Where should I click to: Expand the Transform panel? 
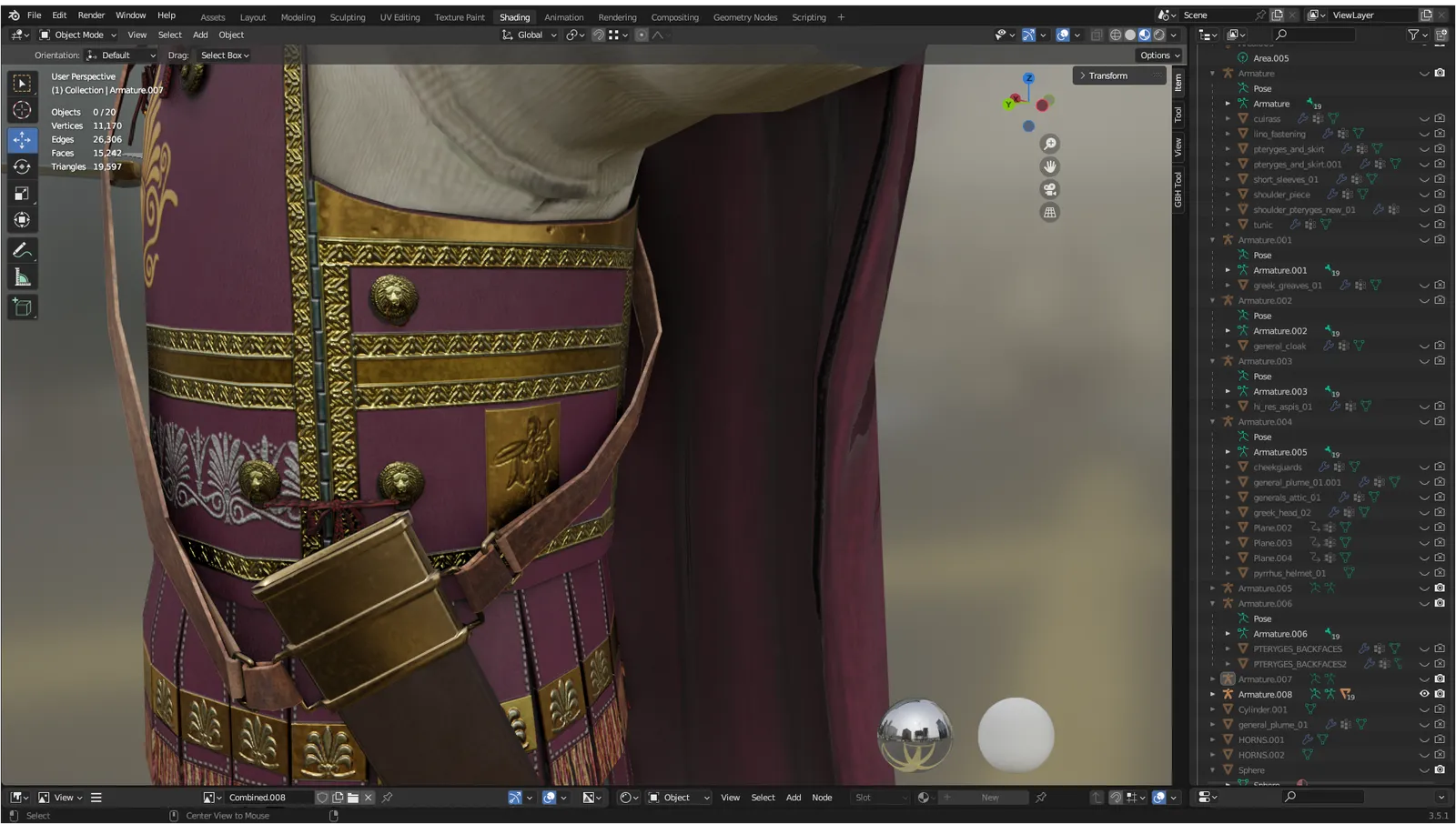pos(1119,75)
